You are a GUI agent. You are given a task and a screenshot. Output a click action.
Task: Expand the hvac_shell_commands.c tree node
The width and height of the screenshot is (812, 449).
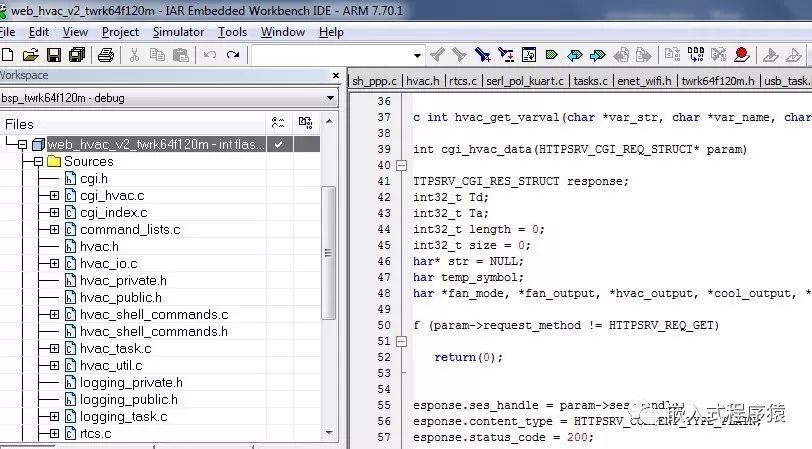pos(54,314)
